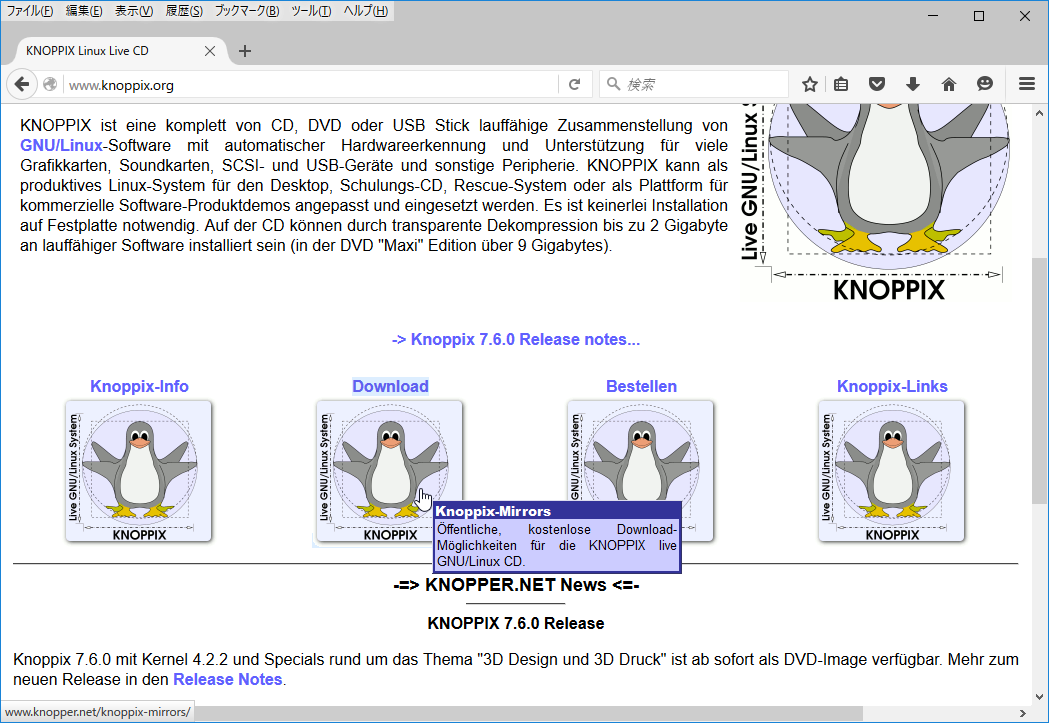Reload the current page
The image size is (1049, 723).
[x=575, y=84]
